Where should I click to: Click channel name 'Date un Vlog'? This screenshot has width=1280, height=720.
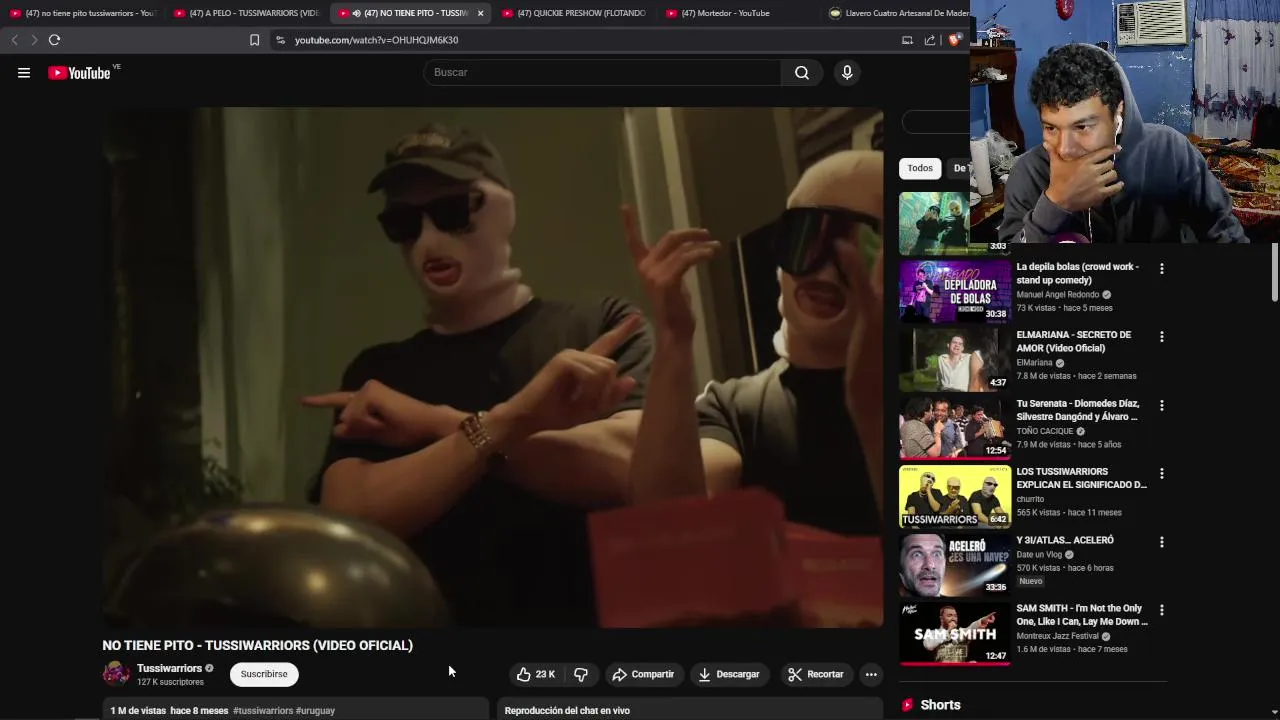click(1039, 555)
